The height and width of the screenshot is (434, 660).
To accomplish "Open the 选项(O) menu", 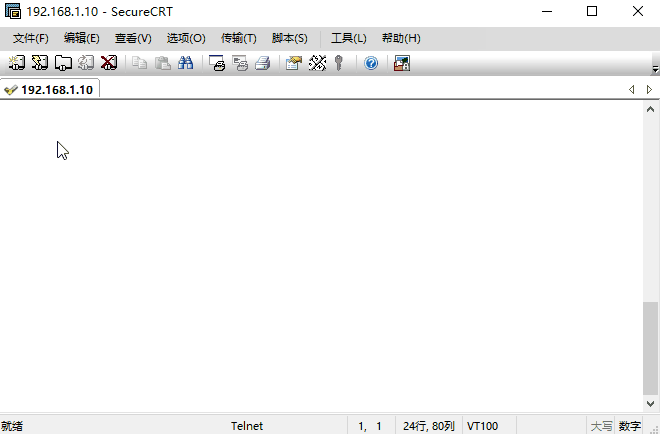I will point(186,38).
